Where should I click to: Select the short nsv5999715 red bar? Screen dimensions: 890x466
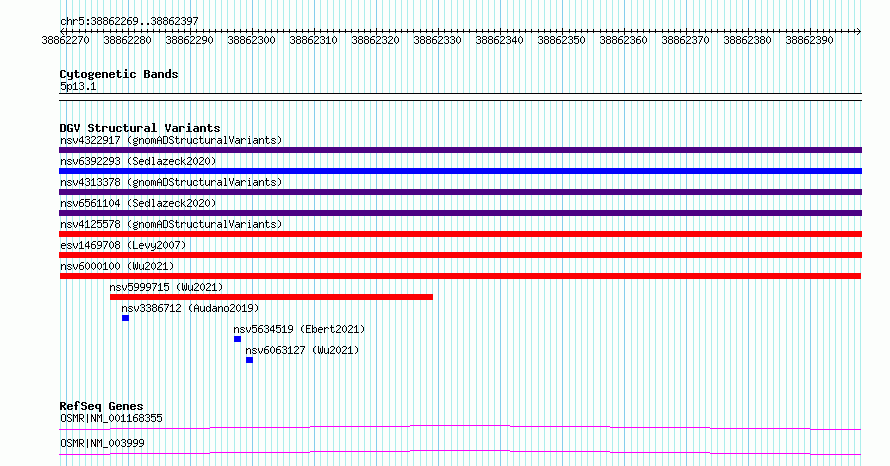pyautogui.click(x=271, y=297)
